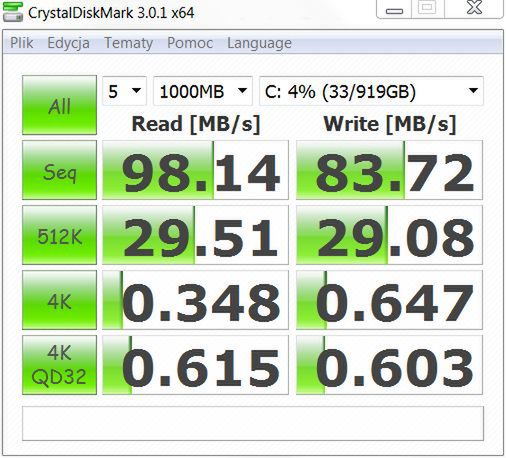Click the CrystalDiskMark app icon in title bar
Viewport: 506px width, 458px height.
tap(13, 12)
